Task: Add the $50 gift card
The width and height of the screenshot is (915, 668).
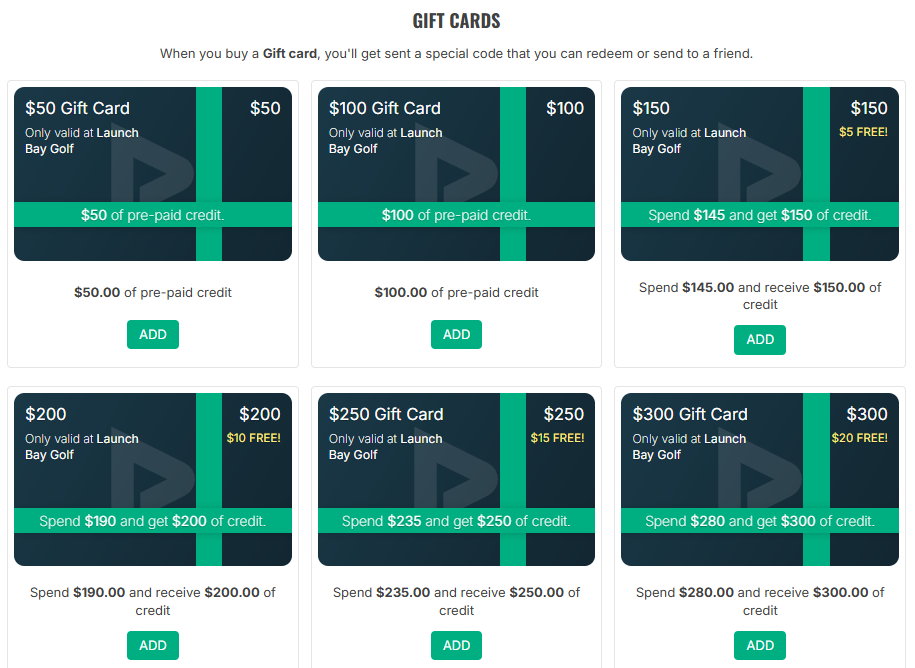Action: [153, 334]
